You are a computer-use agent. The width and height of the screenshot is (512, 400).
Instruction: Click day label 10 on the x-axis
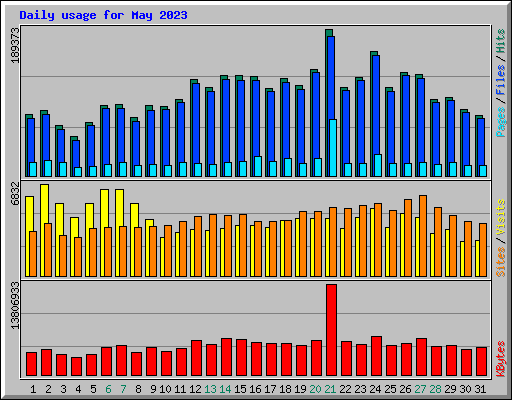[165, 389]
